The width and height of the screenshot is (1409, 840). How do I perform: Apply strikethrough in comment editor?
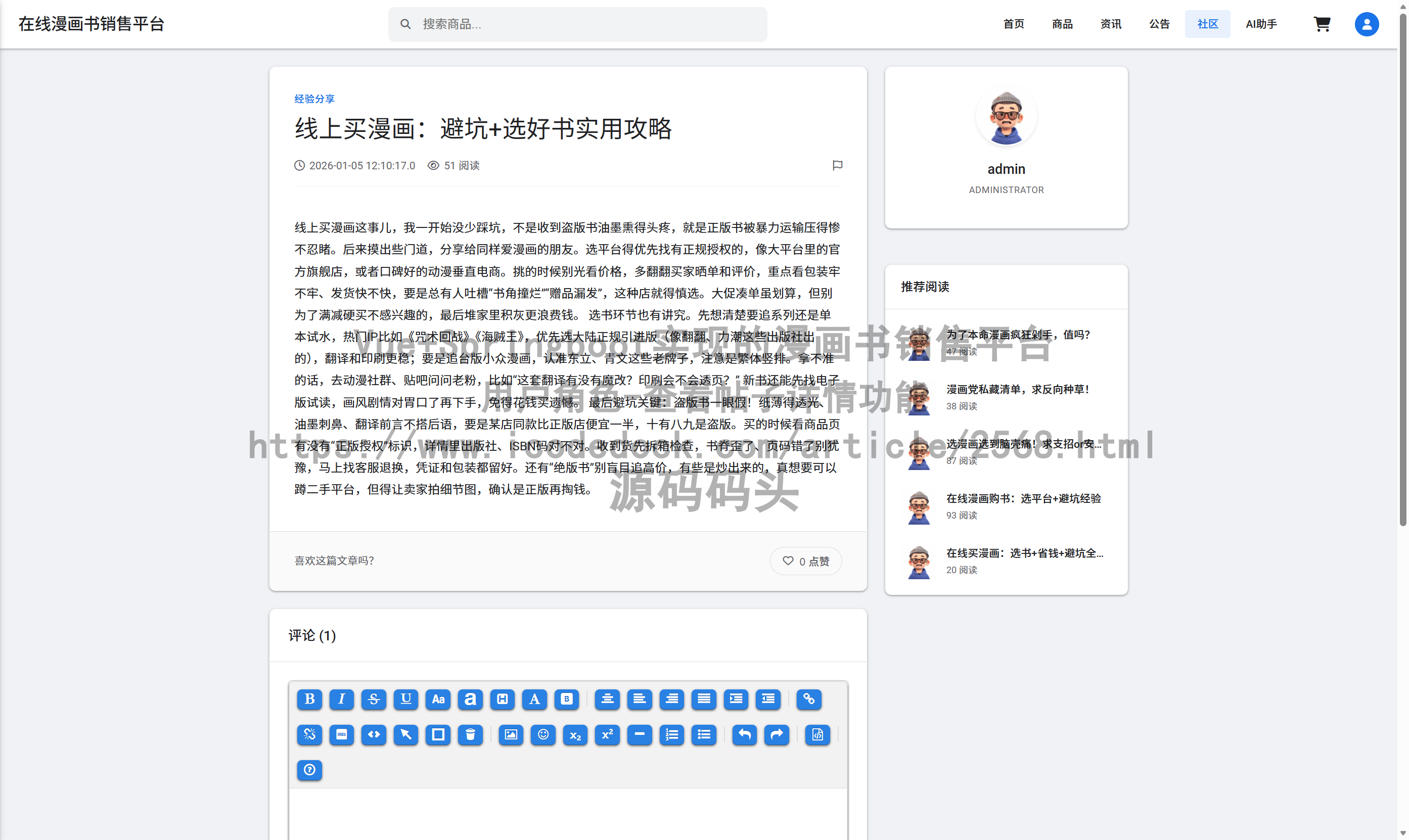374,699
